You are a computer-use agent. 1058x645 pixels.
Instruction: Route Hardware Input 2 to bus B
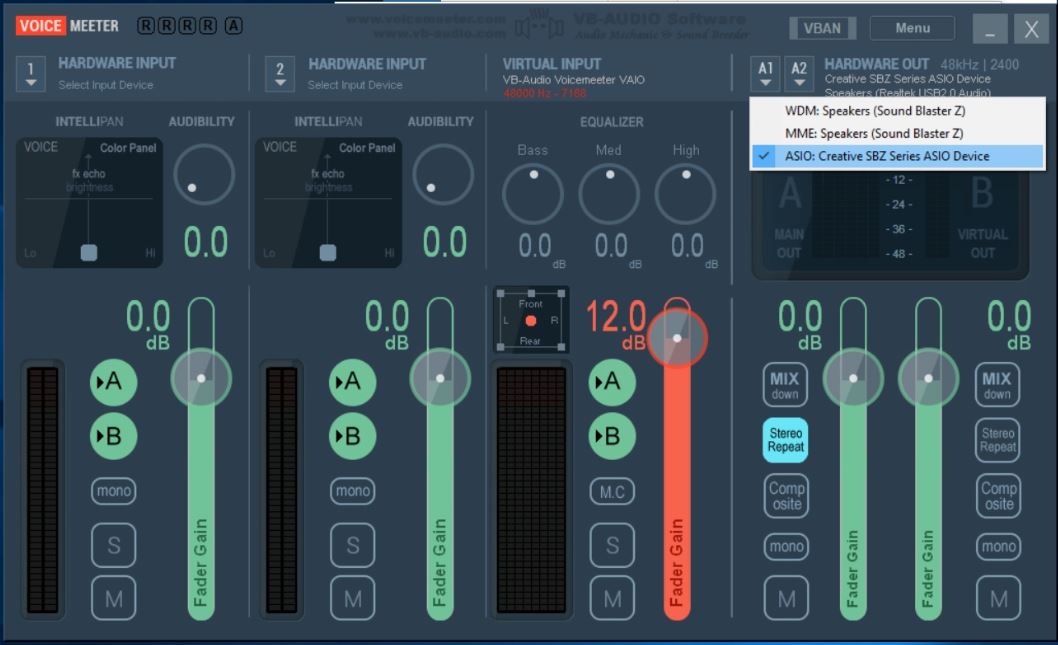(x=352, y=436)
